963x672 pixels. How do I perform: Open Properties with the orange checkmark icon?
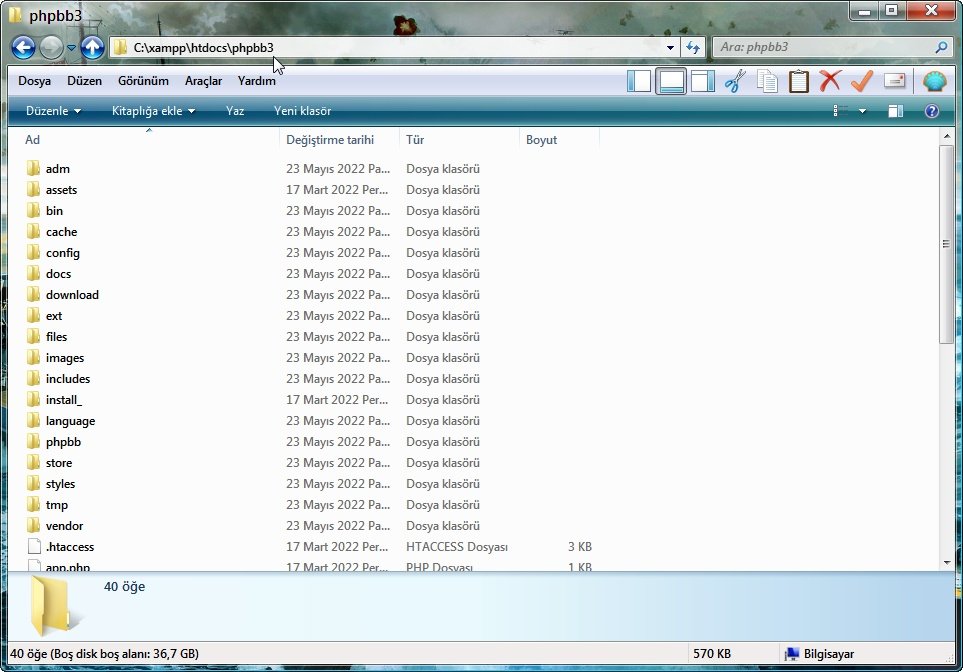click(862, 81)
